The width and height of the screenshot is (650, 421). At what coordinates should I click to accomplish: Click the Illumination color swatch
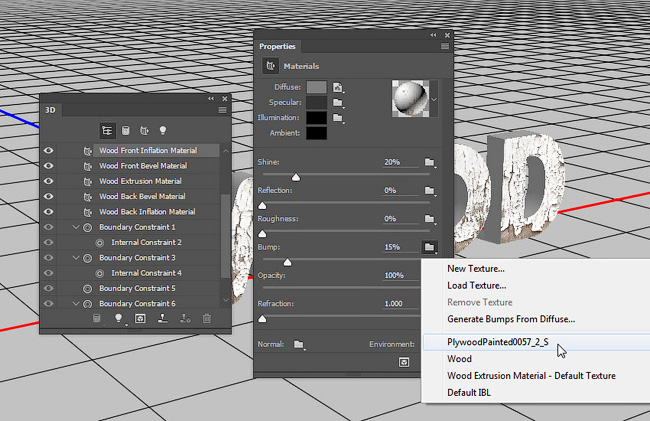(316, 118)
